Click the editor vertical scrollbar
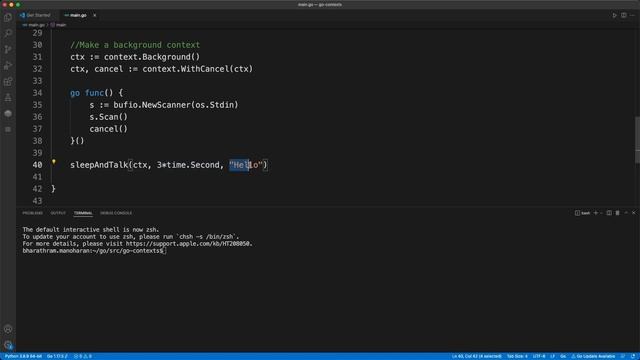Screen dimensions: 640x360 637,139
